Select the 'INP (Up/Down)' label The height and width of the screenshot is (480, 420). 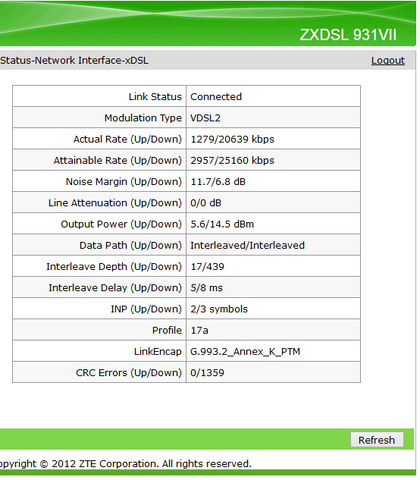pos(146,309)
